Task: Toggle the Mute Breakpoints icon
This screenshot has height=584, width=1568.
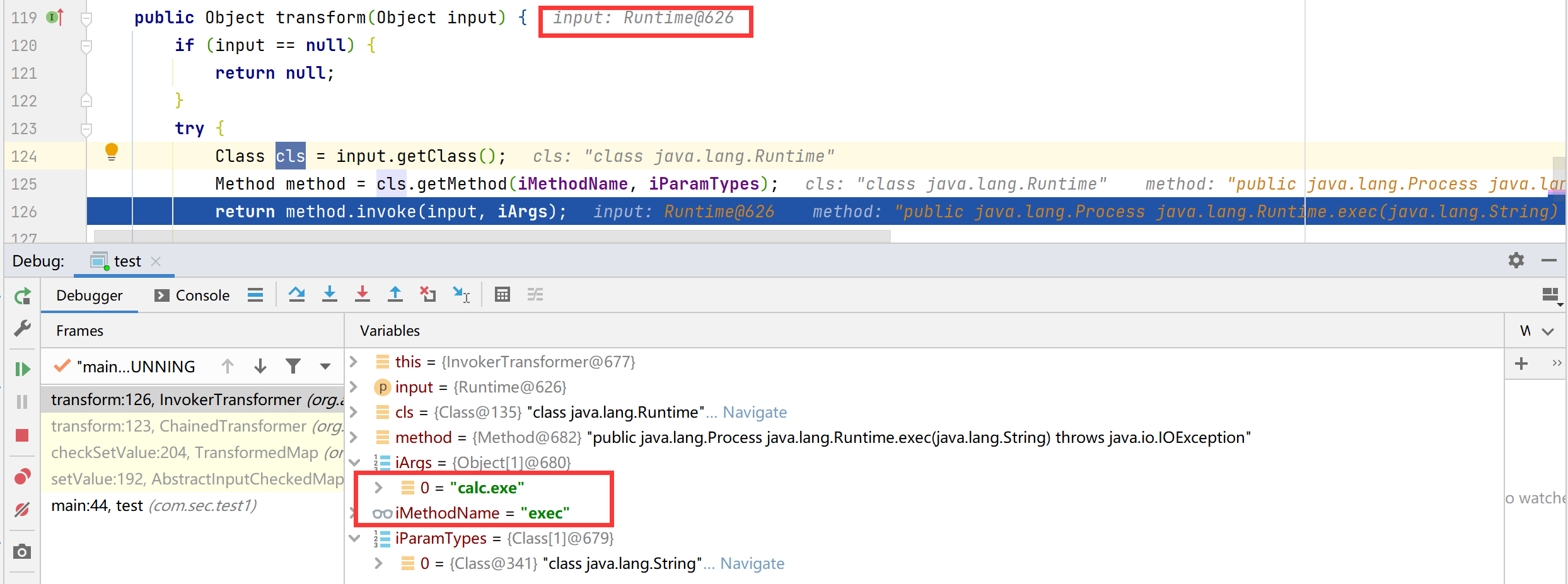Action: pyautogui.click(x=23, y=510)
